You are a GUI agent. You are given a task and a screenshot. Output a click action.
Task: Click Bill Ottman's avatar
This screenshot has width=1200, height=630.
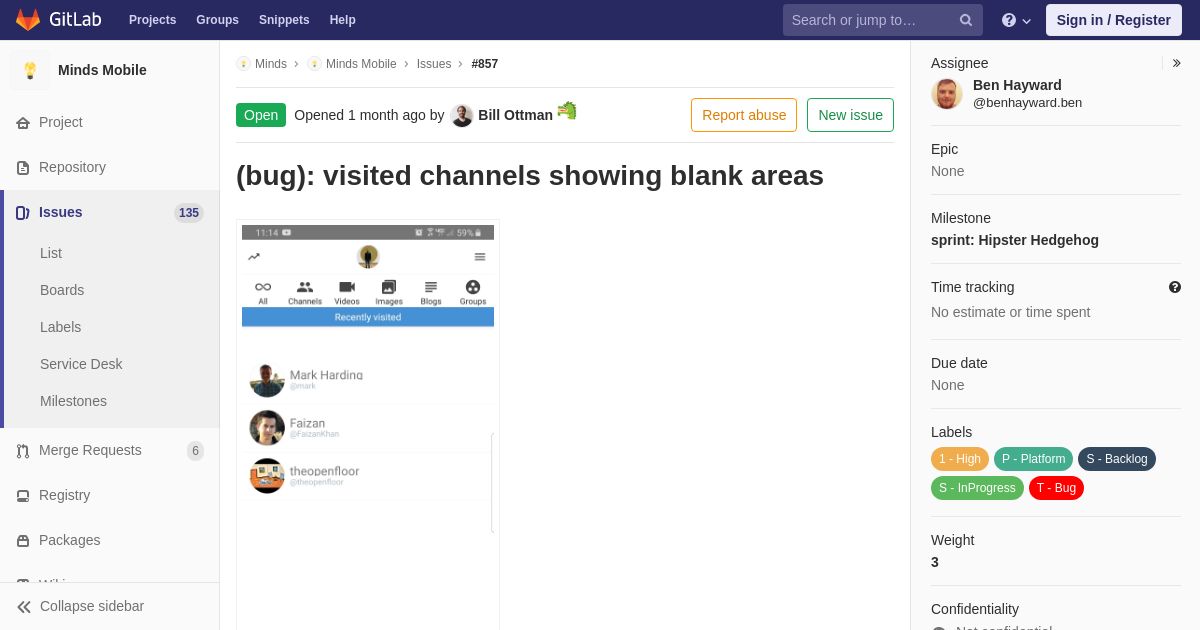click(461, 115)
